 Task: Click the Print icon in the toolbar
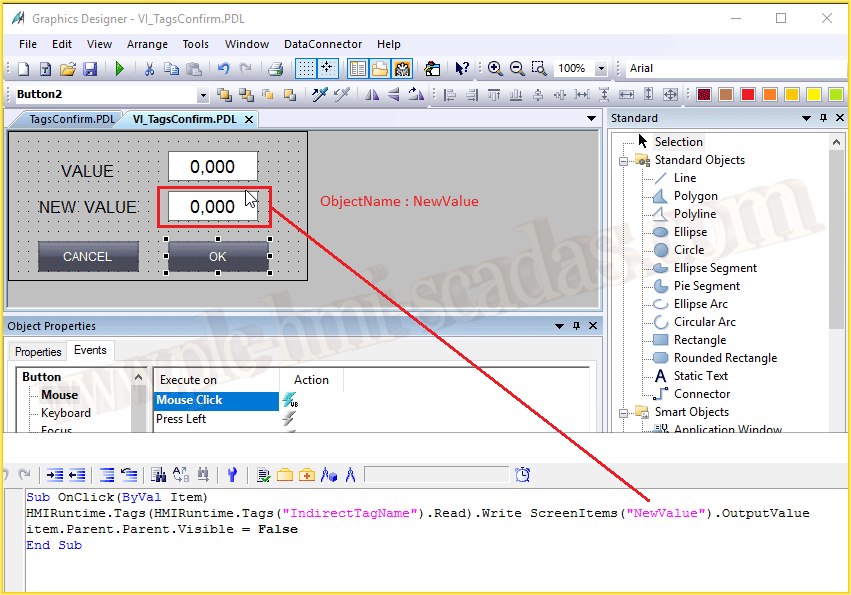pos(275,69)
